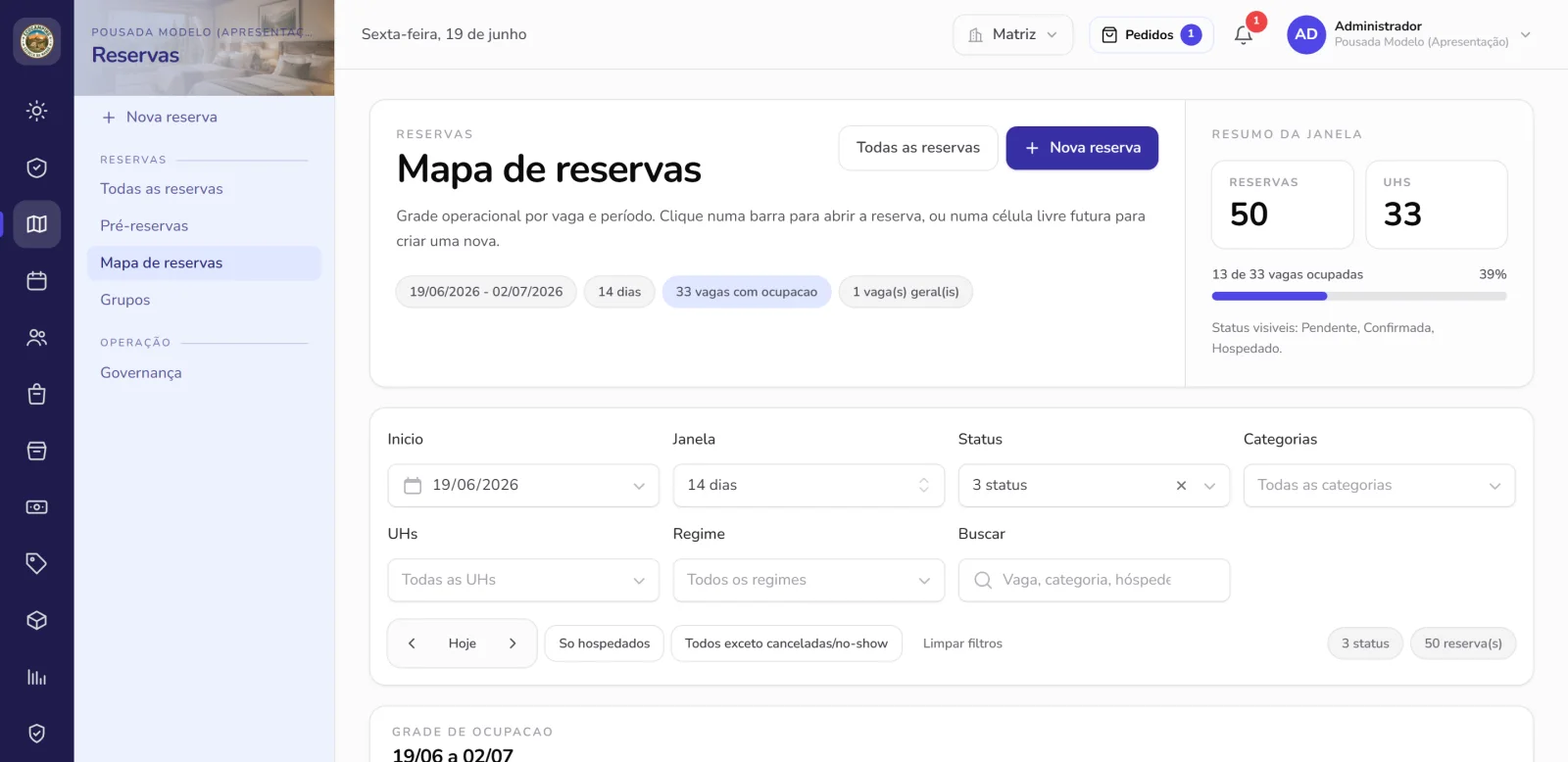Open the shield-check icon section in sidebar

tap(37, 167)
